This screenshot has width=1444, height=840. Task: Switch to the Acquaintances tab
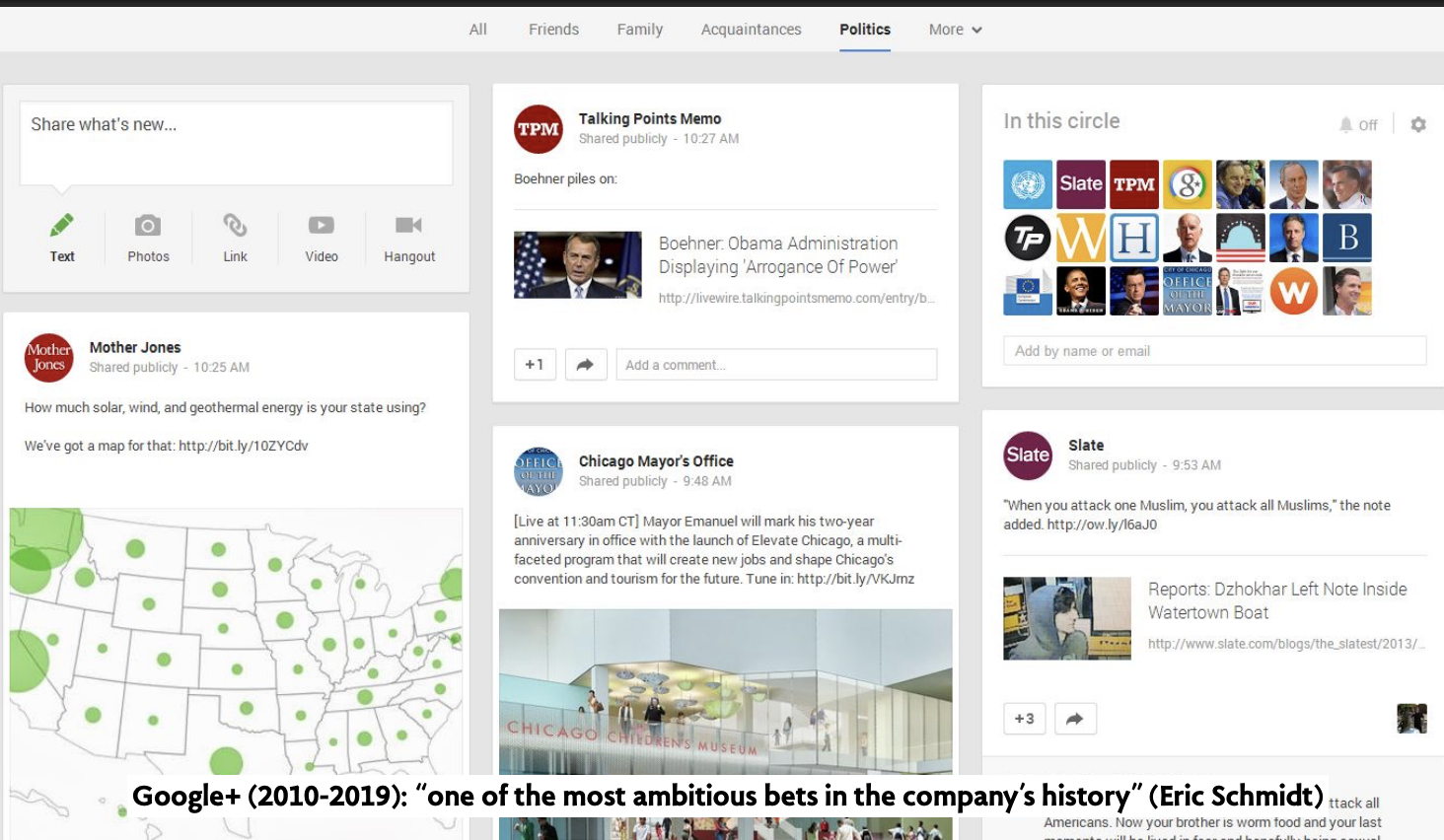pos(752,30)
